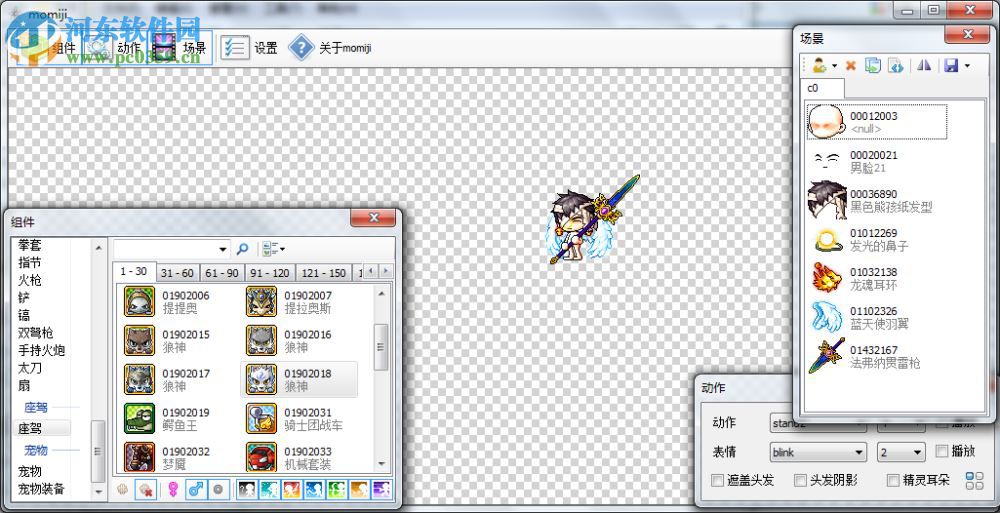Image resolution: width=1000 pixels, height=513 pixels.
Task: Select mount 01902018 狼神
Action: tap(299, 379)
